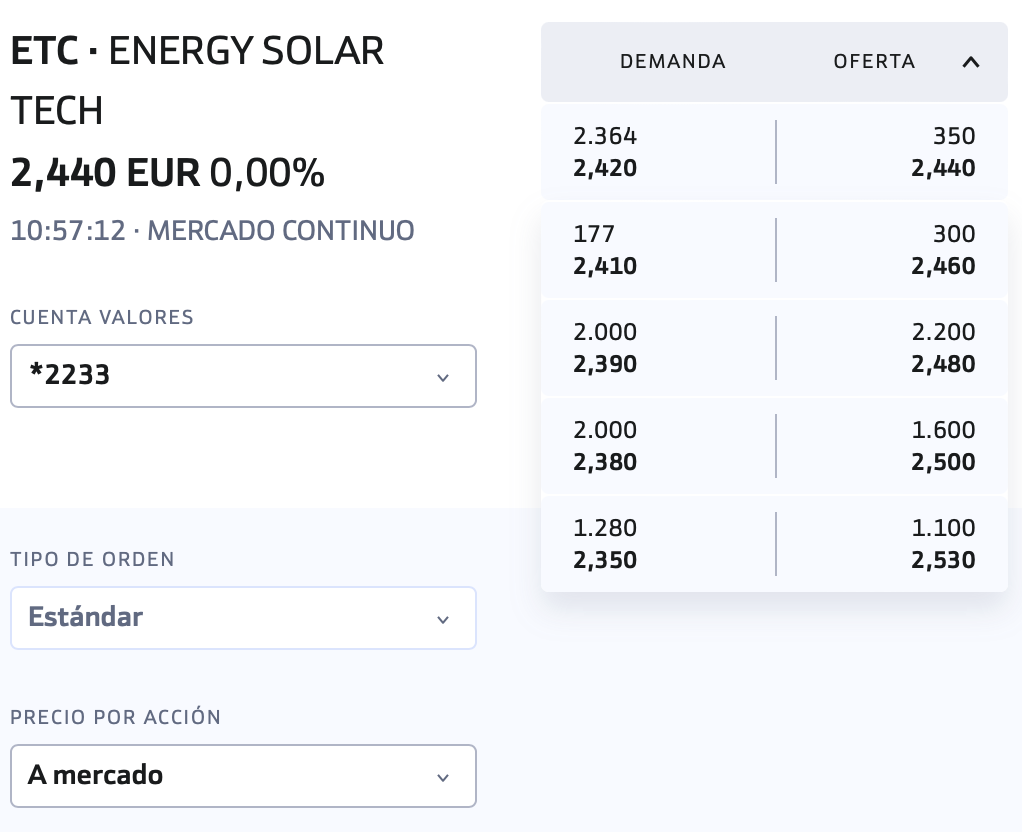
Task: Pick the 2,410 demand price level
Action: click(x=605, y=266)
